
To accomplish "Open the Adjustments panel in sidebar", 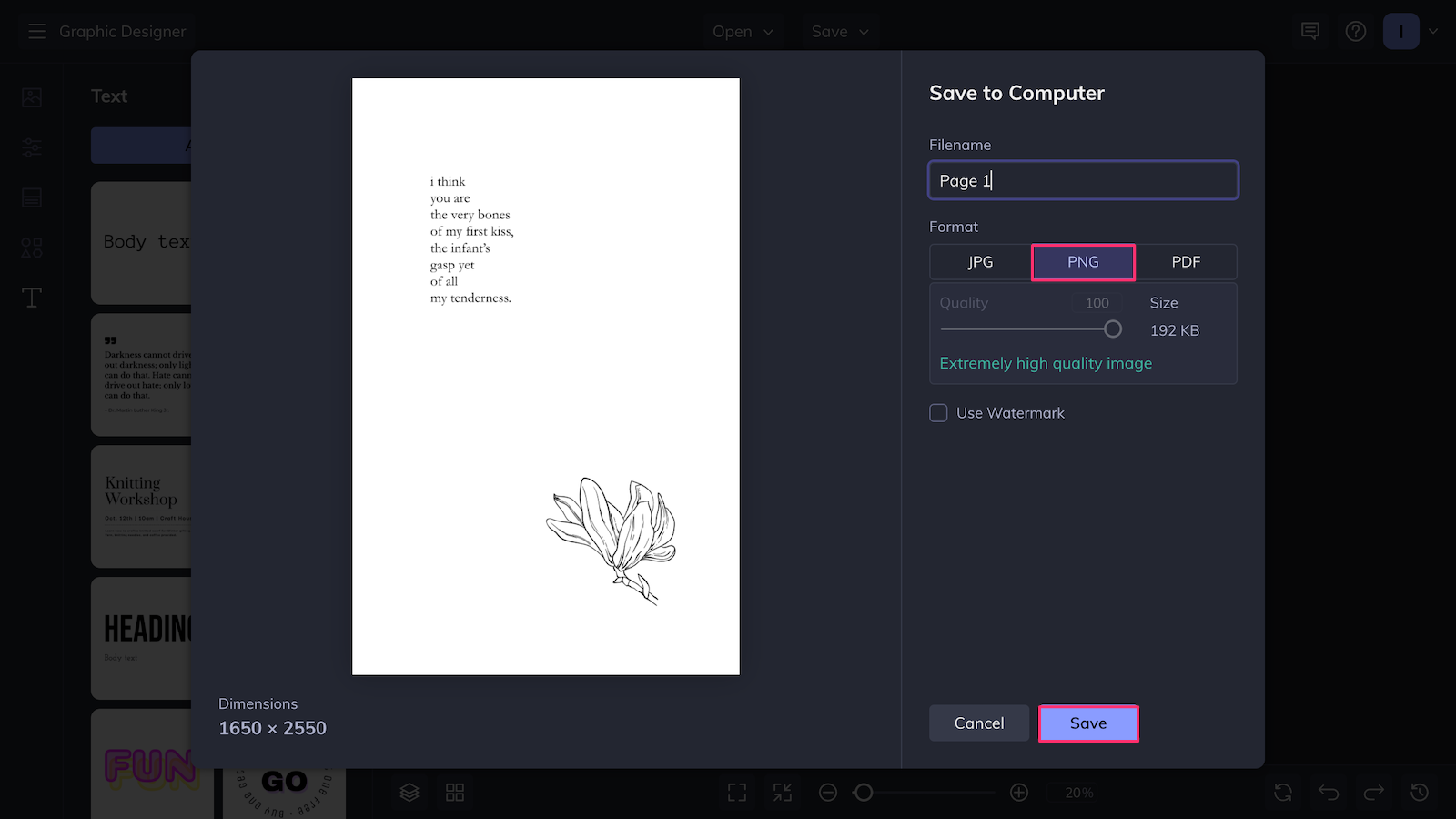I will [x=31, y=147].
